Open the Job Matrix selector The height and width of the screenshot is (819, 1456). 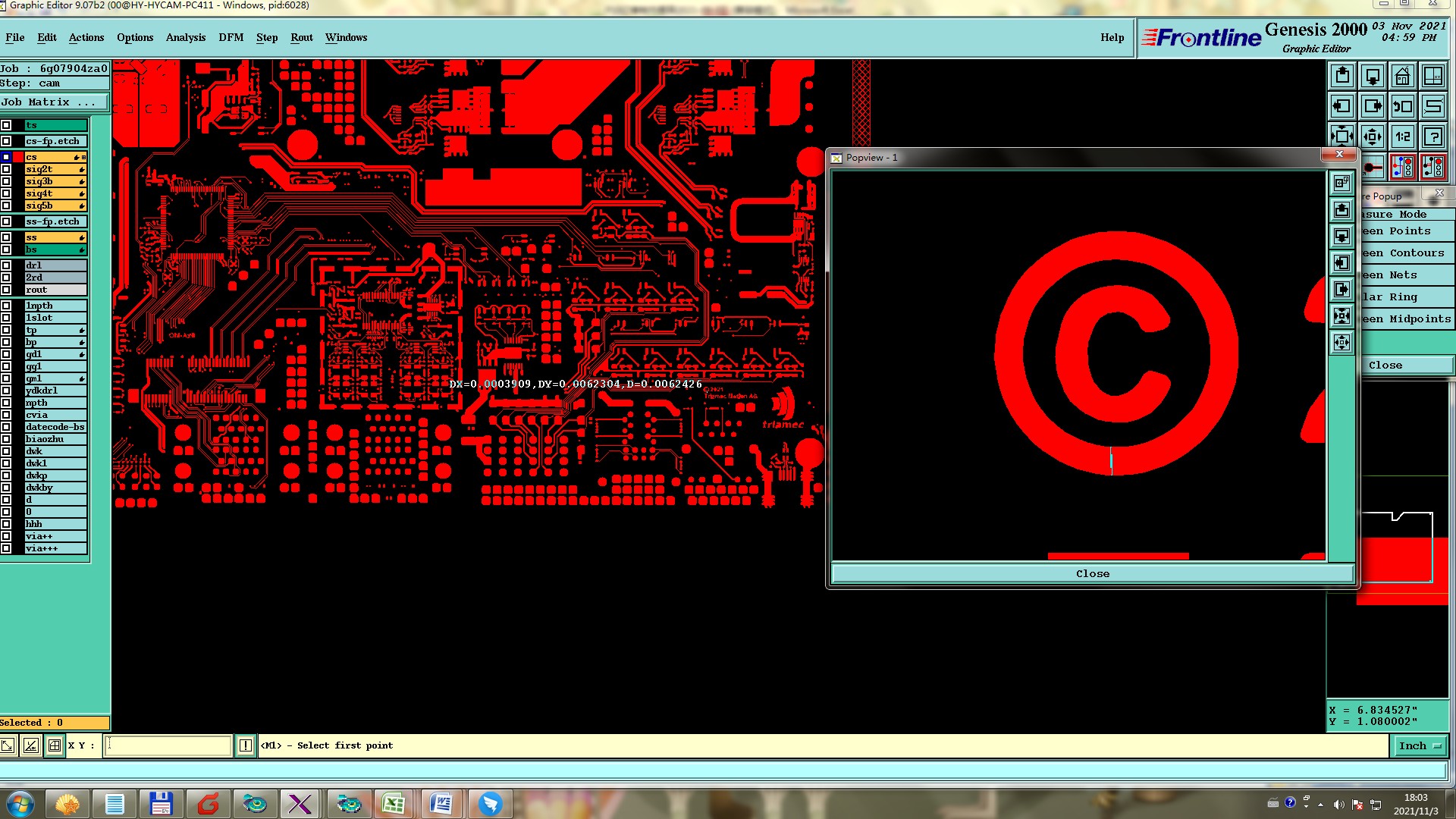(55, 102)
